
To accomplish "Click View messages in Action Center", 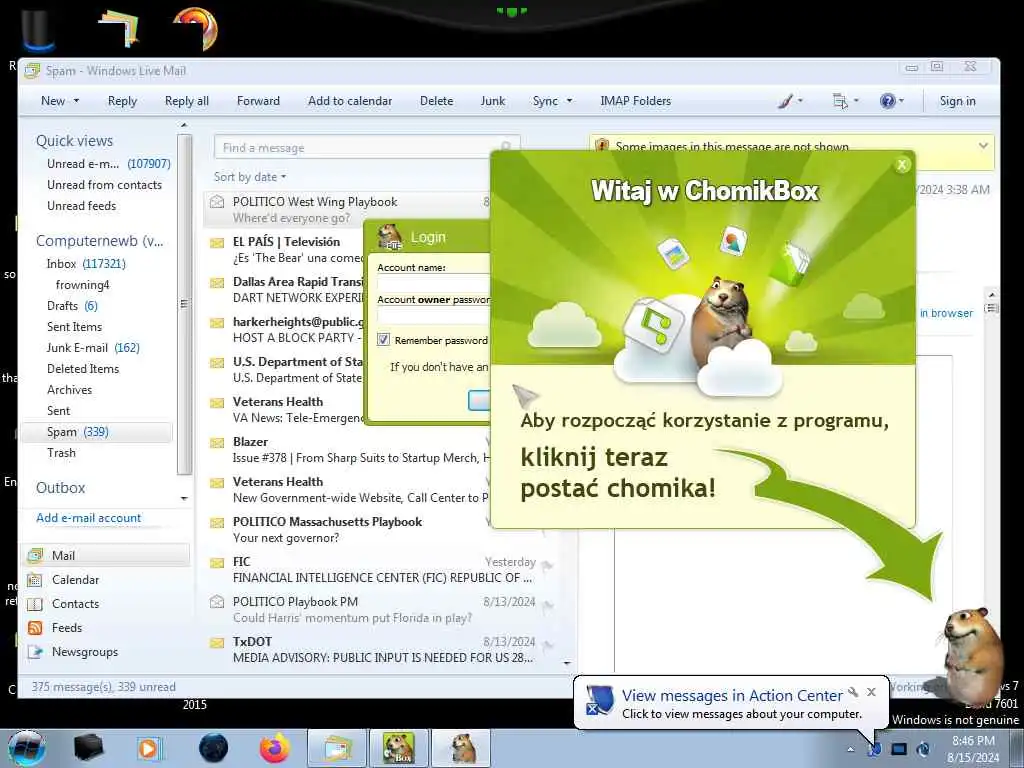I will (x=732, y=696).
